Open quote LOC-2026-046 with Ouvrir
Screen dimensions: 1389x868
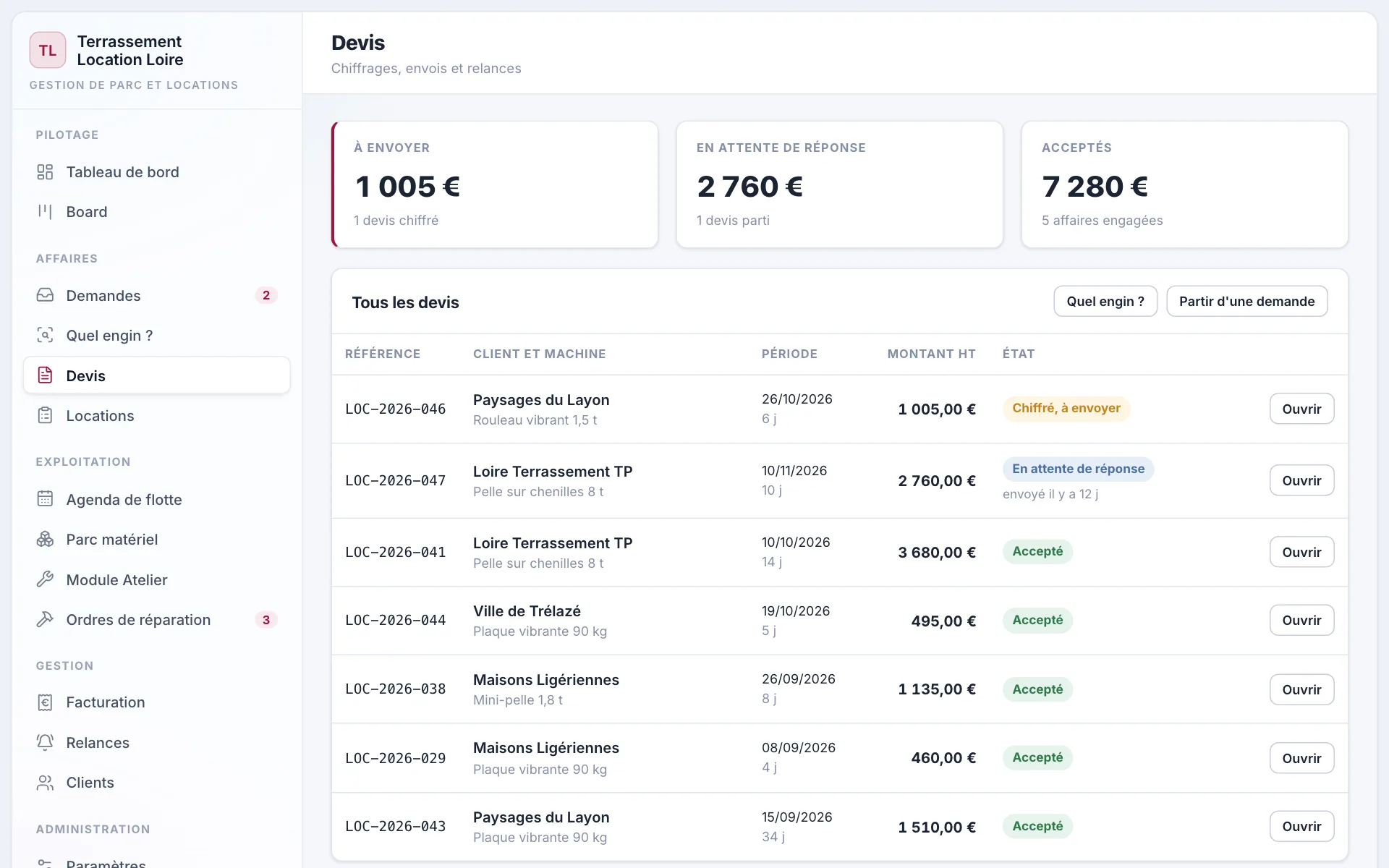point(1301,409)
